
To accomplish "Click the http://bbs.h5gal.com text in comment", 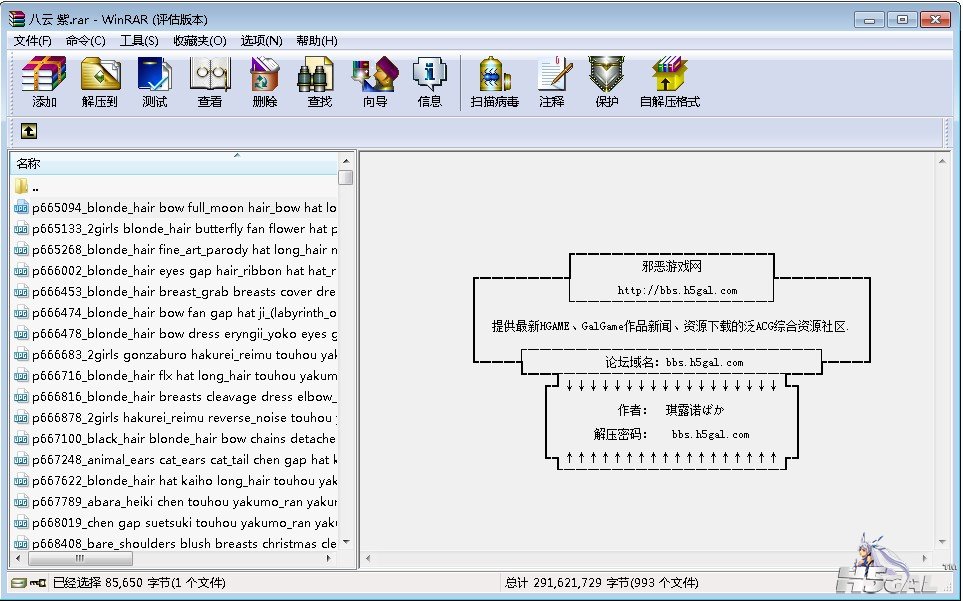I will (x=677, y=290).
